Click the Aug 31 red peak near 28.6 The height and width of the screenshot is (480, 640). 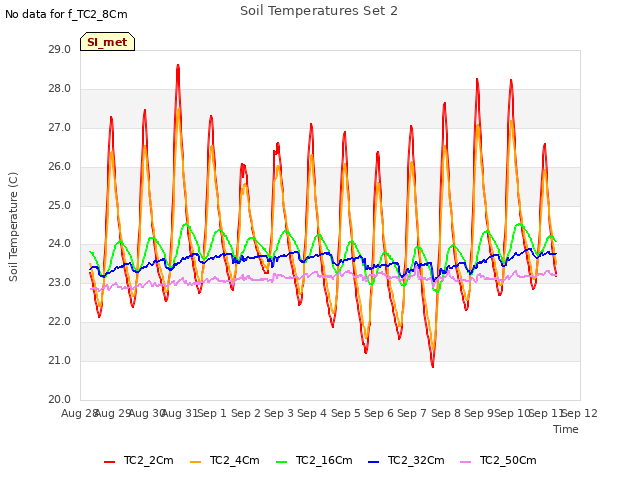[x=178, y=66]
